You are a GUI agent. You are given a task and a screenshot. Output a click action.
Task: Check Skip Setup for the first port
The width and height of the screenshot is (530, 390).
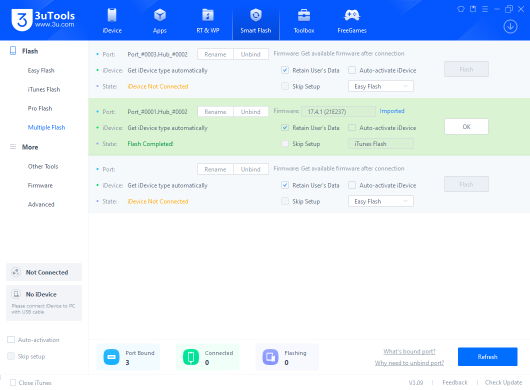point(285,86)
